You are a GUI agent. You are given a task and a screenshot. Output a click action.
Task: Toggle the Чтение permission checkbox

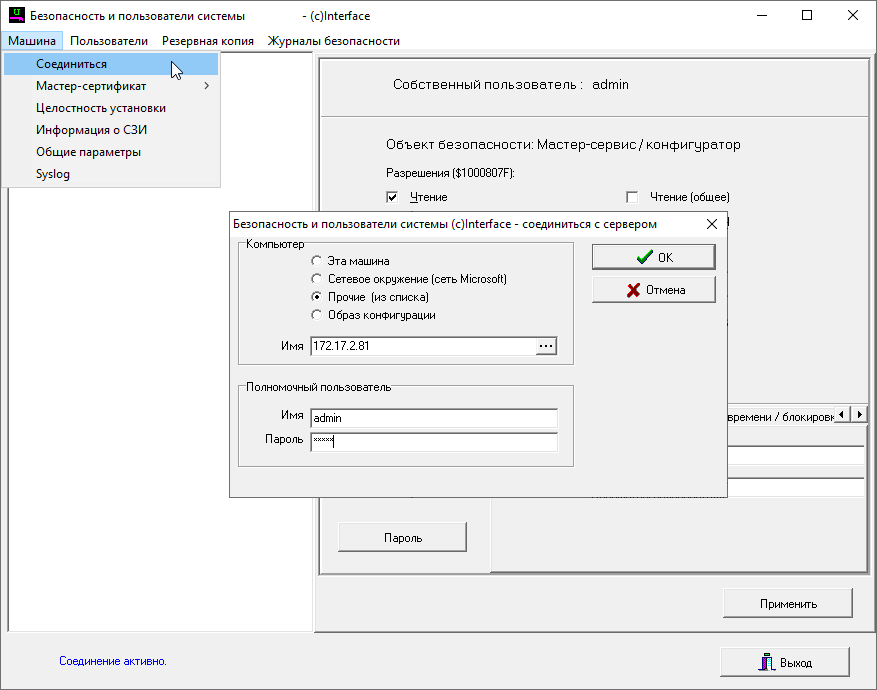pyautogui.click(x=392, y=197)
